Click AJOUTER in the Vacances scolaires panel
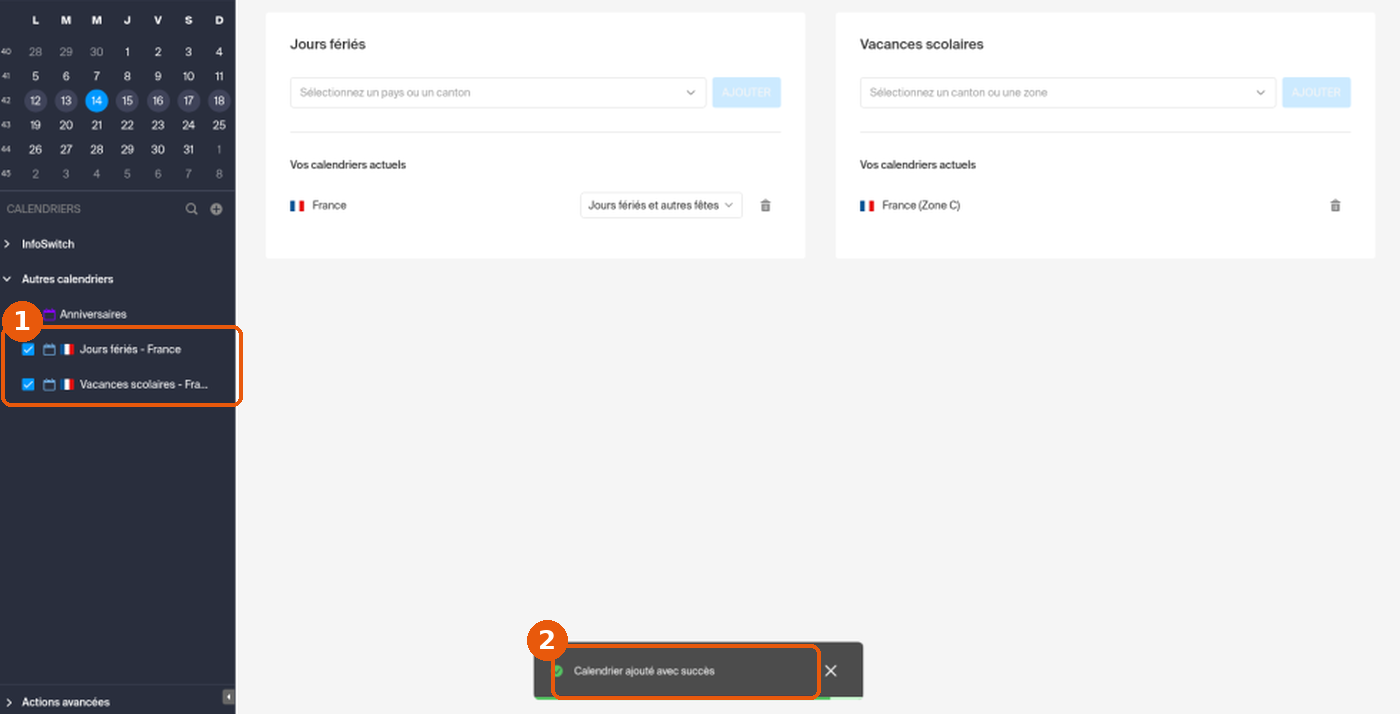The height and width of the screenshot is (714, 1400). [x=1316, y=92]
